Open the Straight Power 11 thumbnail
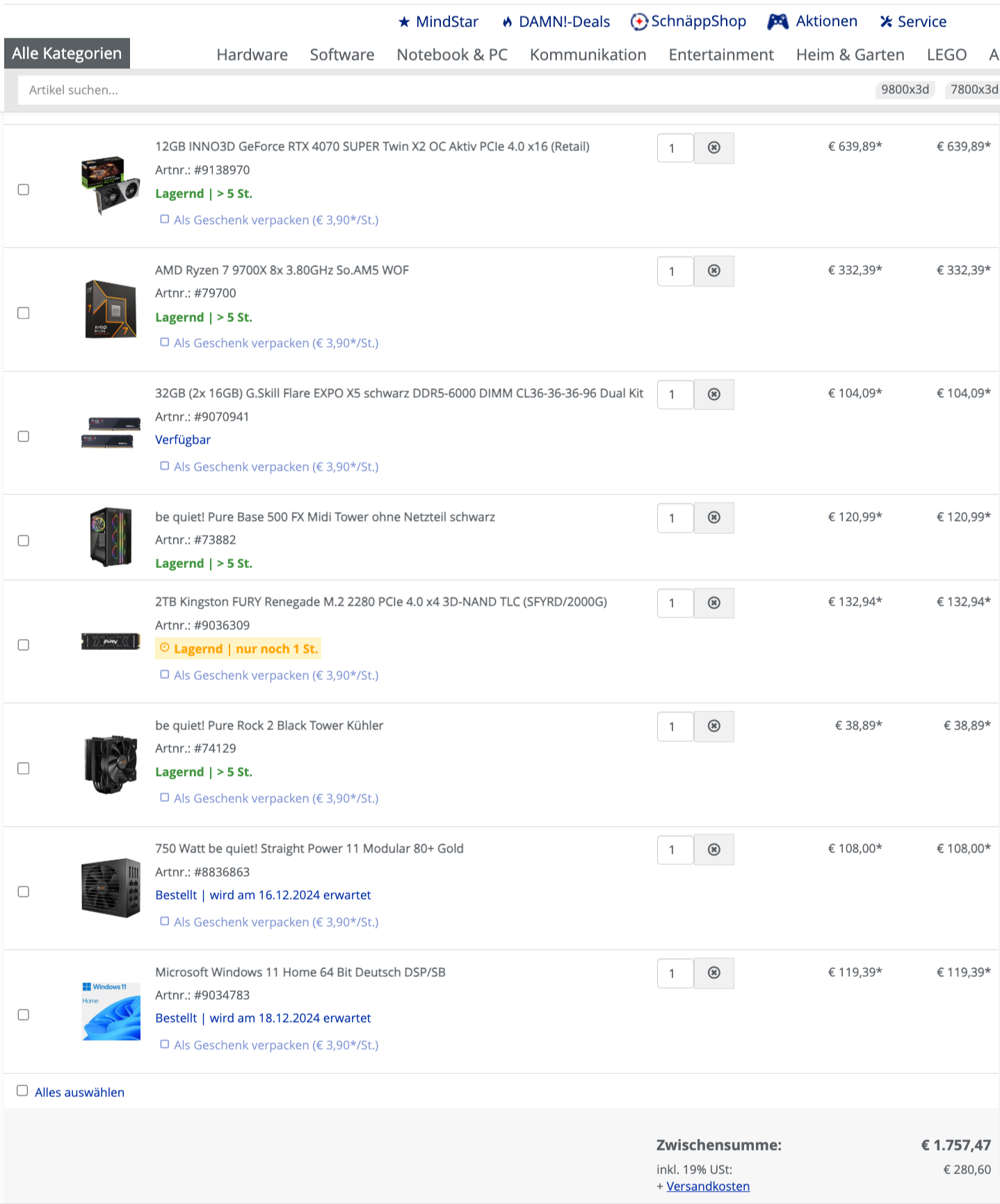The image size is (1000, 1204). [x=111, y=888]
